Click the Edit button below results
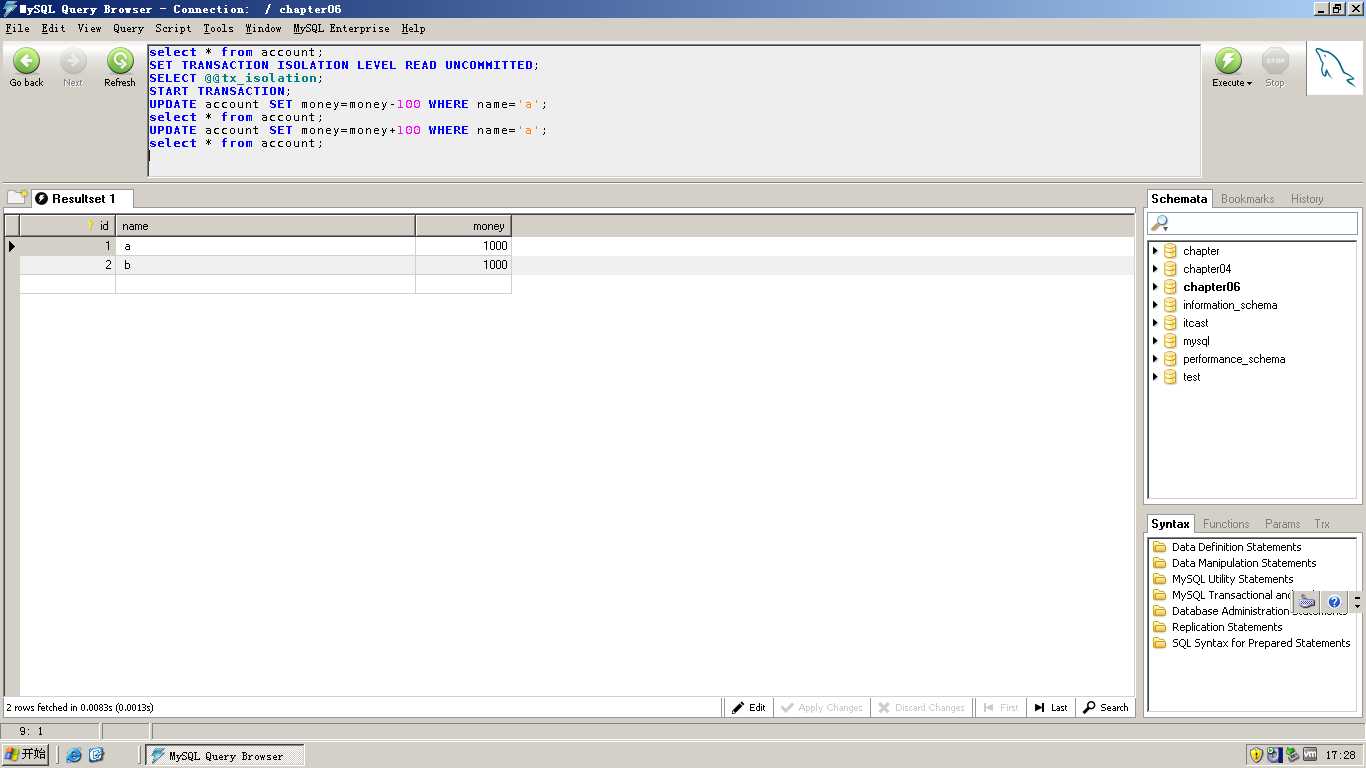Image resolution: width=1366 pixels, height=768 pixels. [x=748, y=707]
